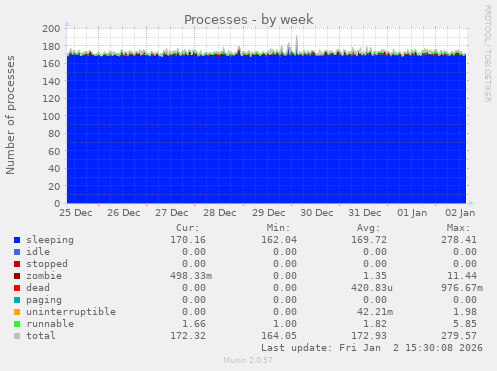Click the '26 Dec' x-axis date label
Screen dimensions: 497x371
point(124,213)
